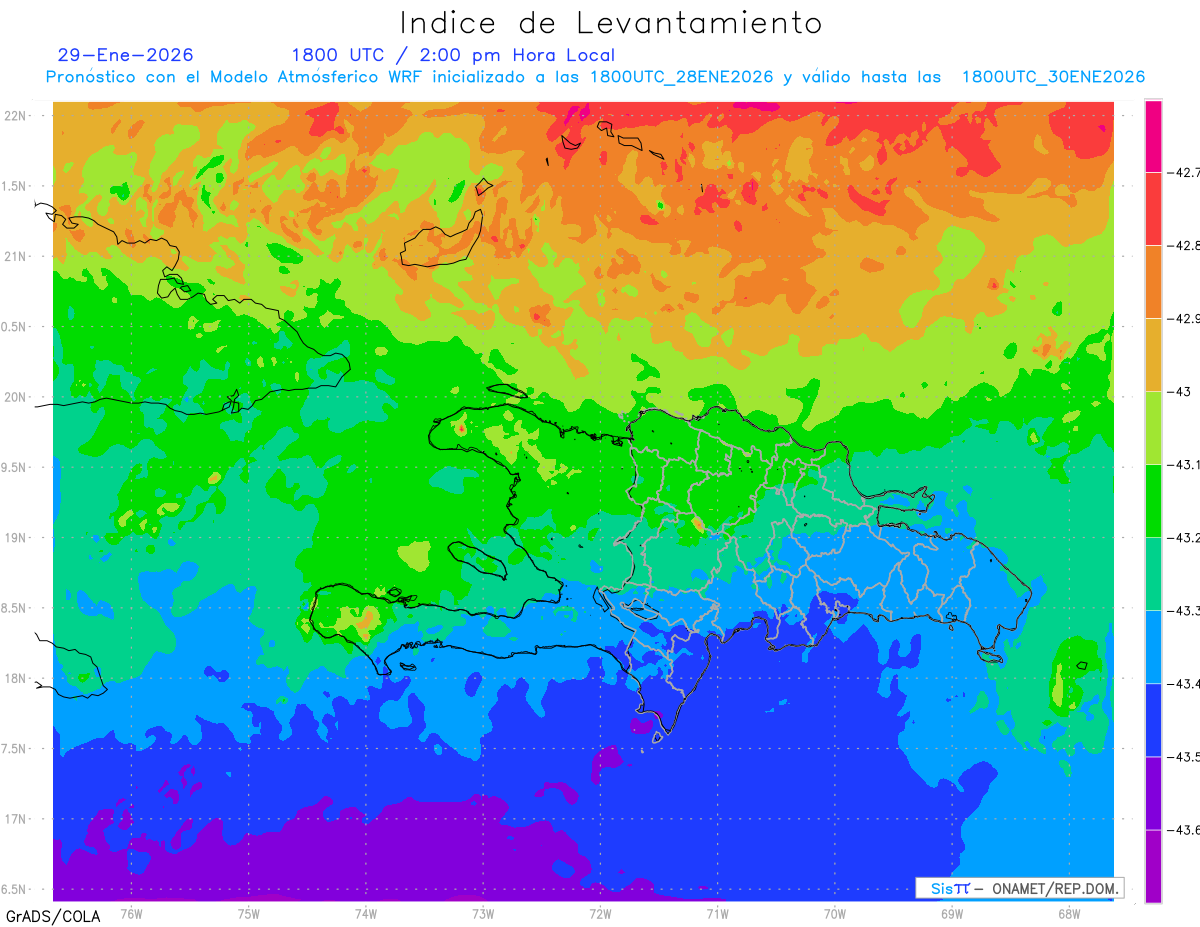Click the light blue swatch between -43.3 and -43.4
Viewport: 1200px width, 927px height.
coord(1153,646)
